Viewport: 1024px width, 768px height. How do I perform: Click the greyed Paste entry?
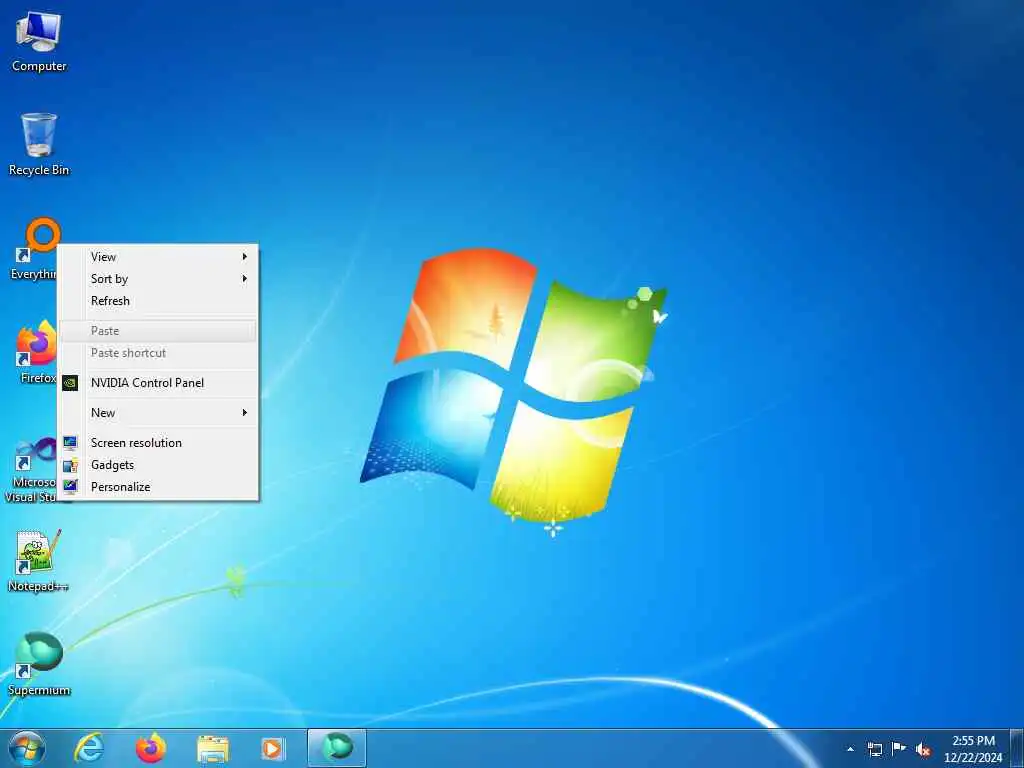[159, 330]
